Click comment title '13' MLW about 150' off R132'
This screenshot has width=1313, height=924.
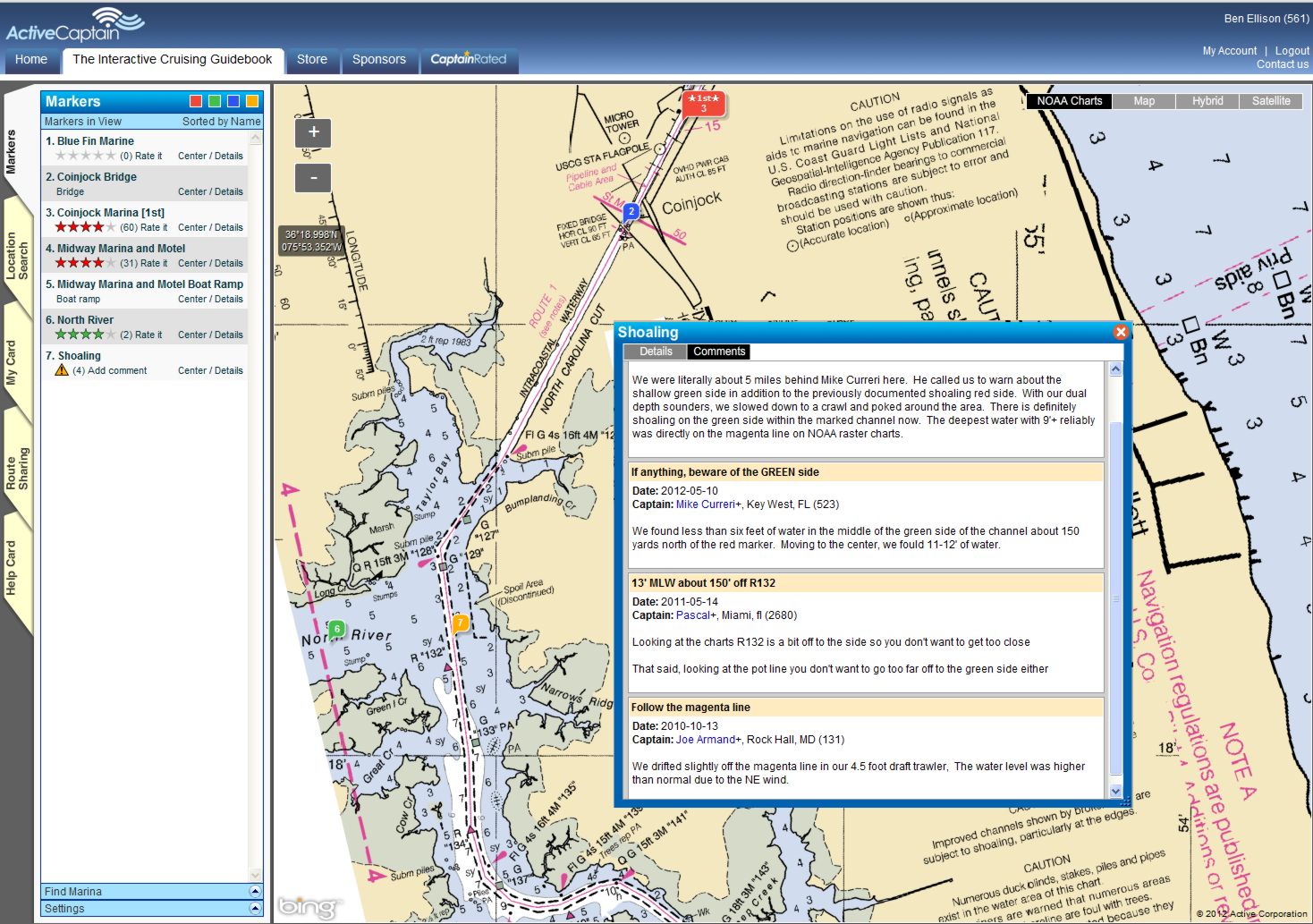click(x=703, y=583)
